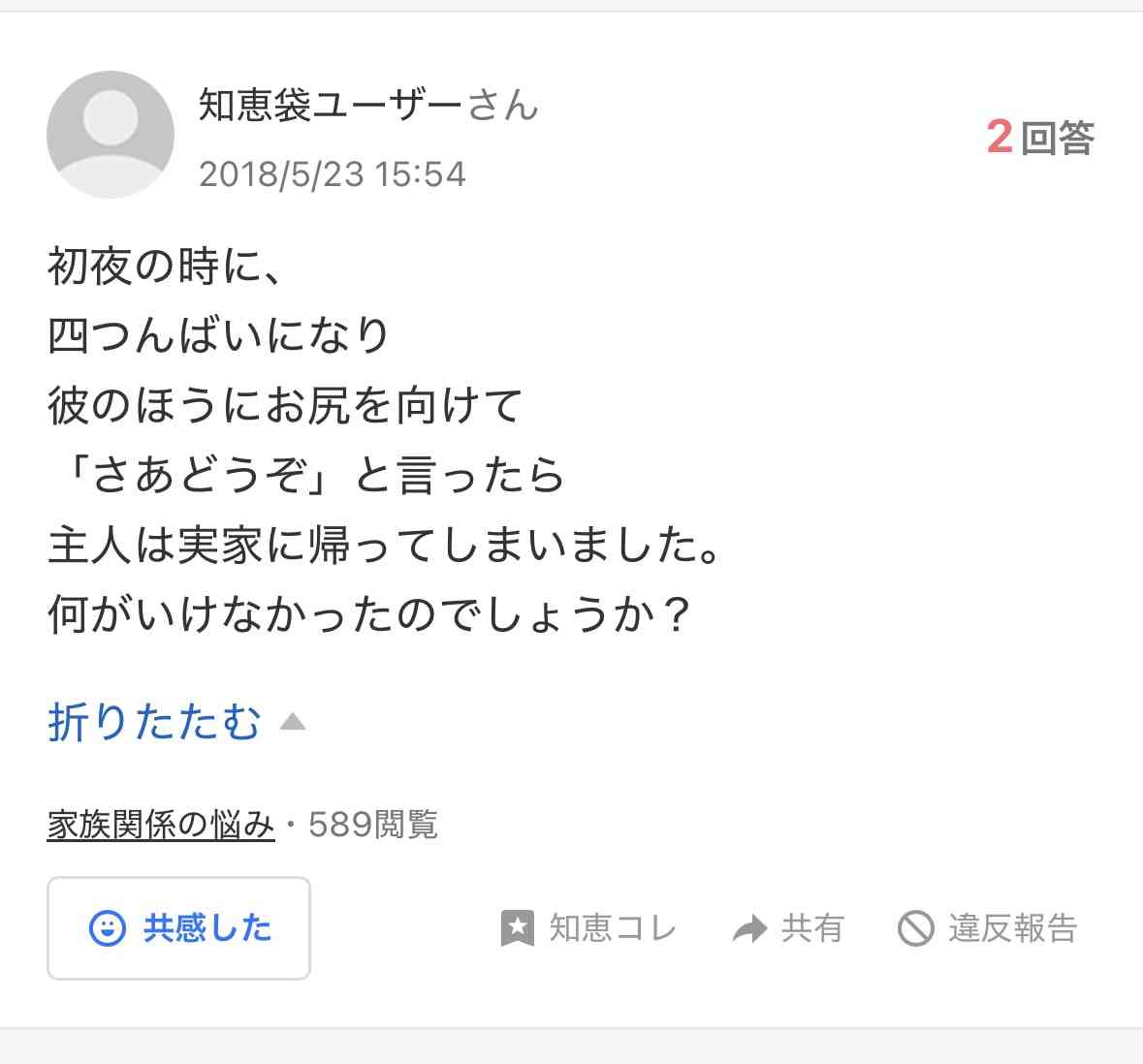This screenshot has height=1064, width=1143.
Task: Click the red answer count number 2
Action: coord(1000,137)
